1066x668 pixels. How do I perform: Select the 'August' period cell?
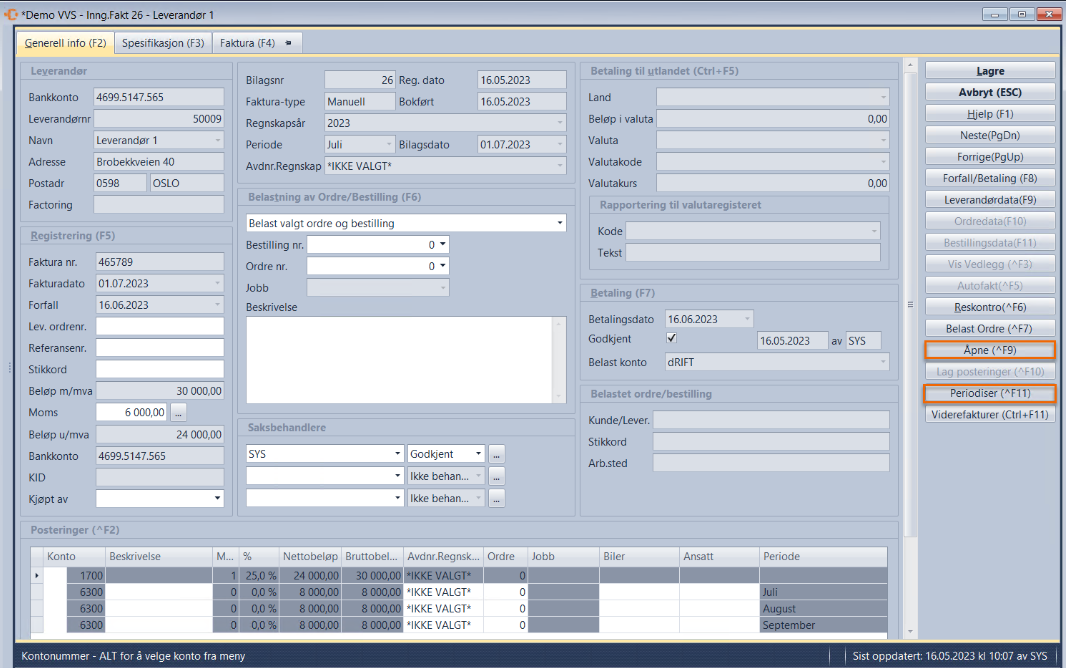(x=823, y=609)
